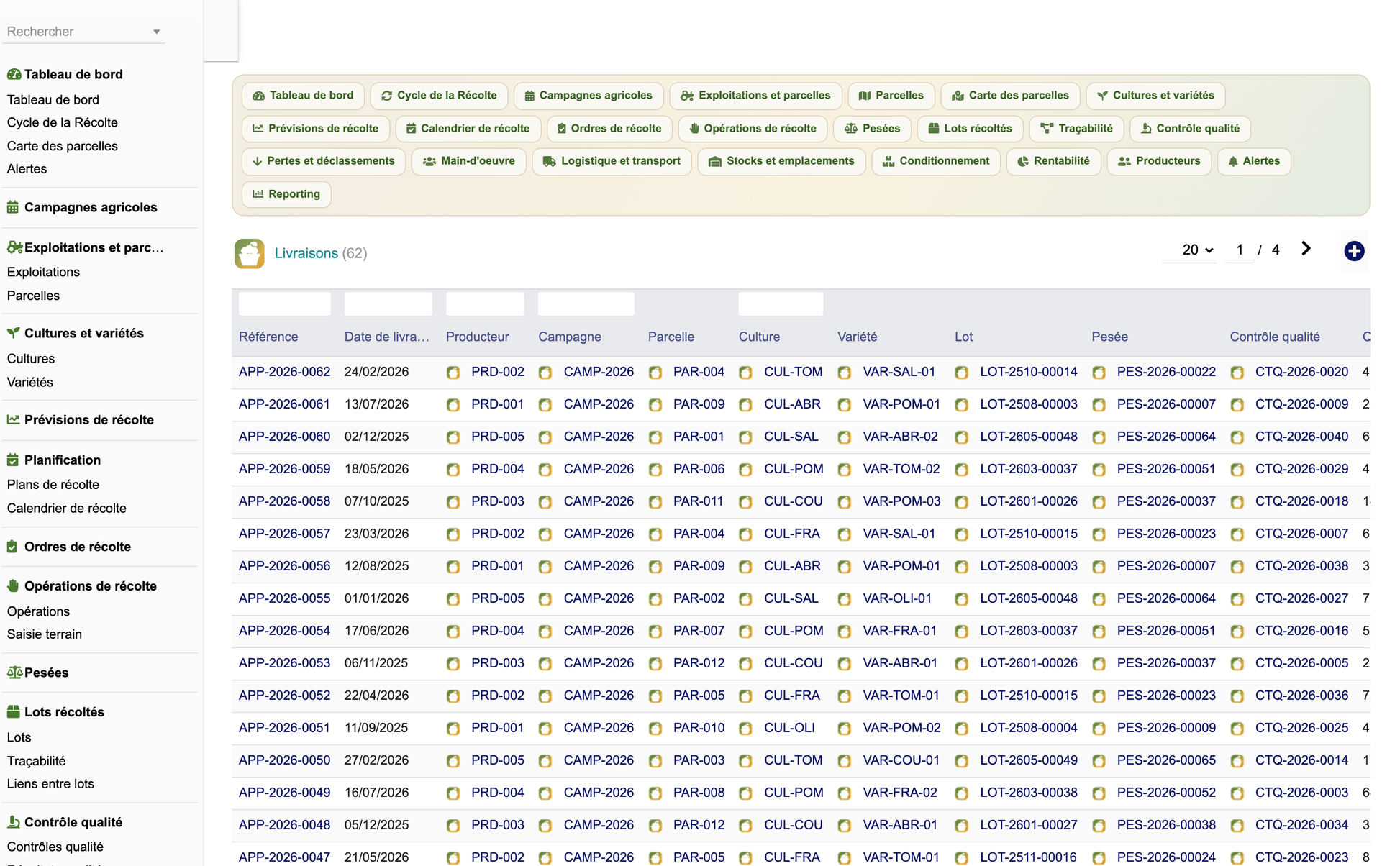Screen dimensions: 1400x866
Task: Open the Rechercher search dropdown
Action: pos(84,32)
